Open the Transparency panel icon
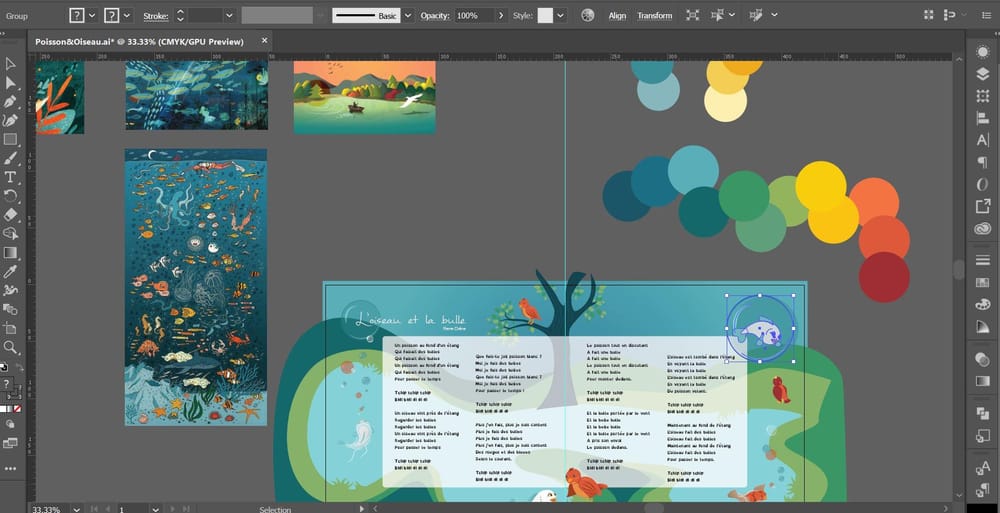Image resolution: width=1000 pixels, height=513 pixels. click(x=983, y=359)
